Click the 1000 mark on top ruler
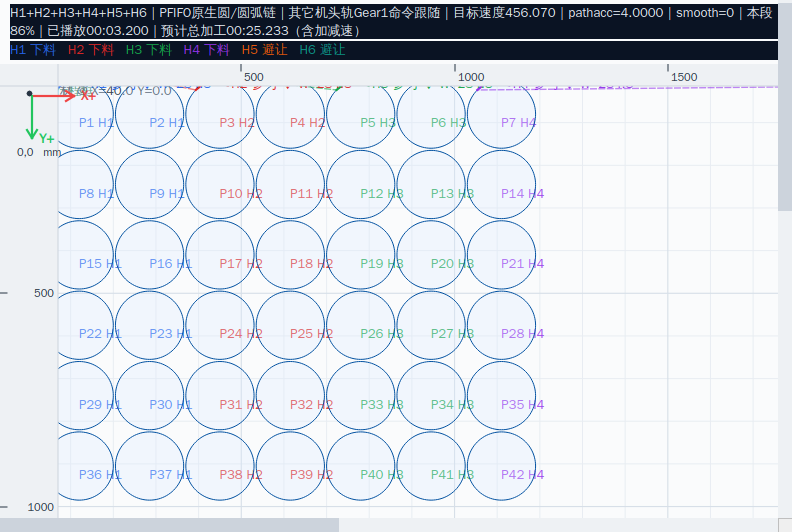This screenshot has height=532, width=792. [x=471, y=77]
